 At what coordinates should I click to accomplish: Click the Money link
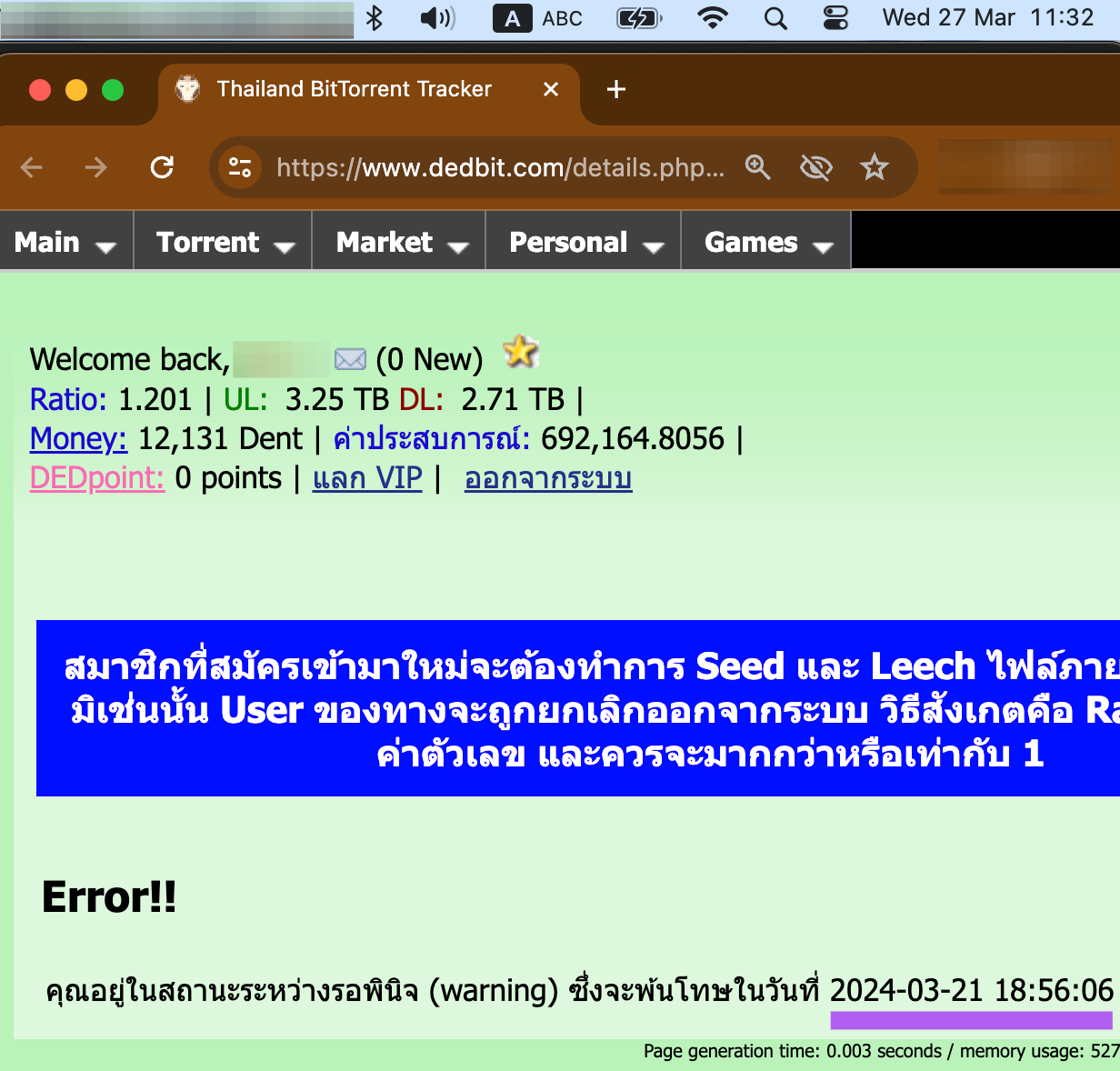tap(78, 439)
